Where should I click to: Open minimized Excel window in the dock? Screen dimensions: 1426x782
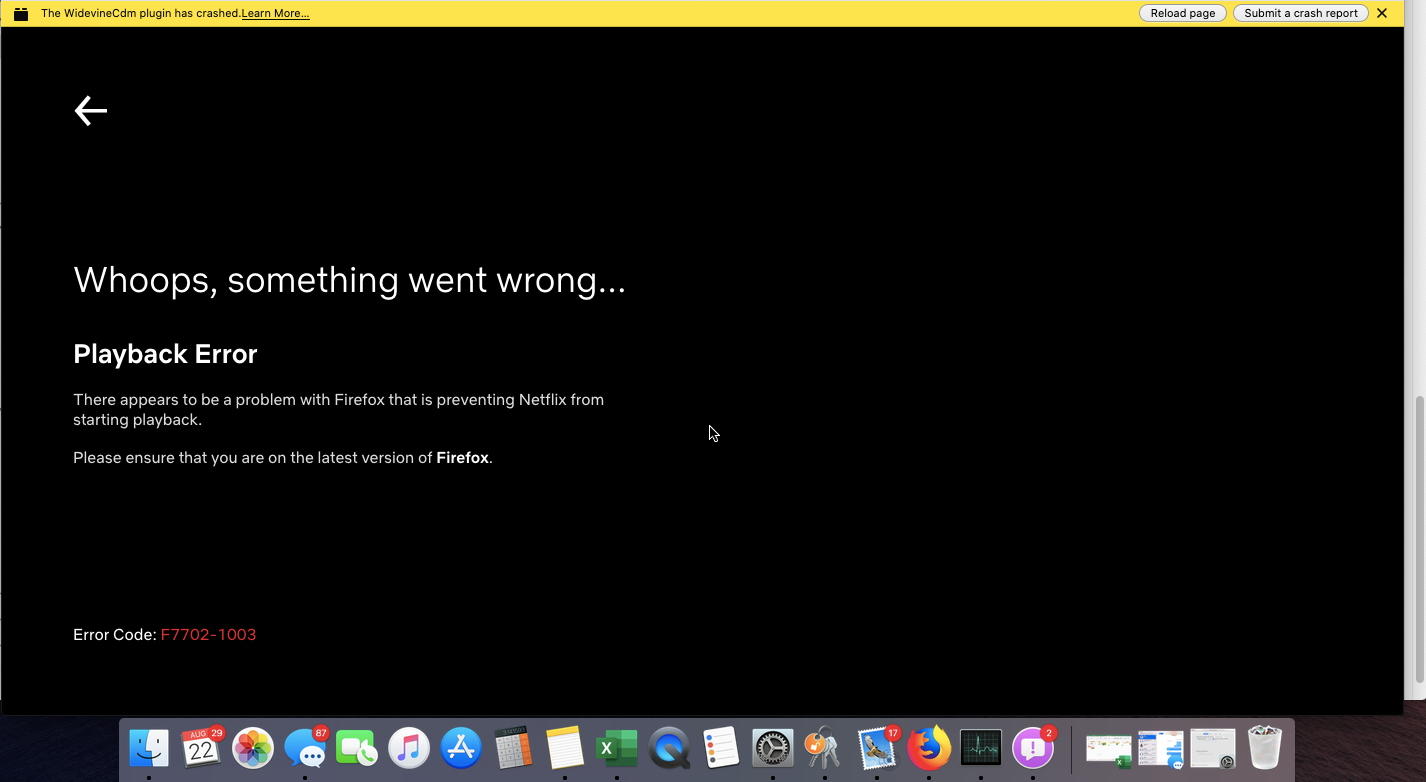(1109, 750)
